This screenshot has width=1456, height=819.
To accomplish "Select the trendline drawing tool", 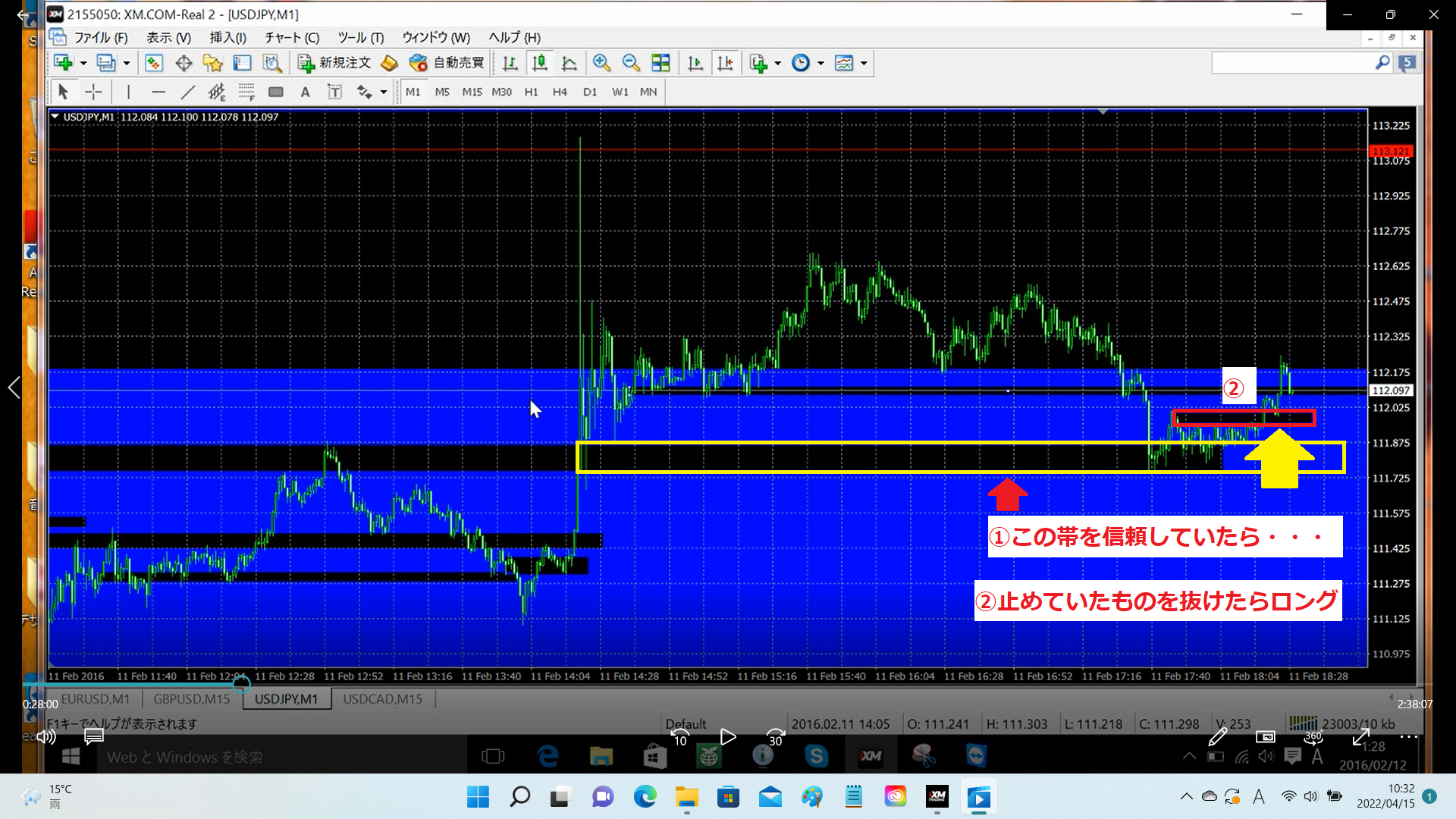I will (x=187, y=92).
